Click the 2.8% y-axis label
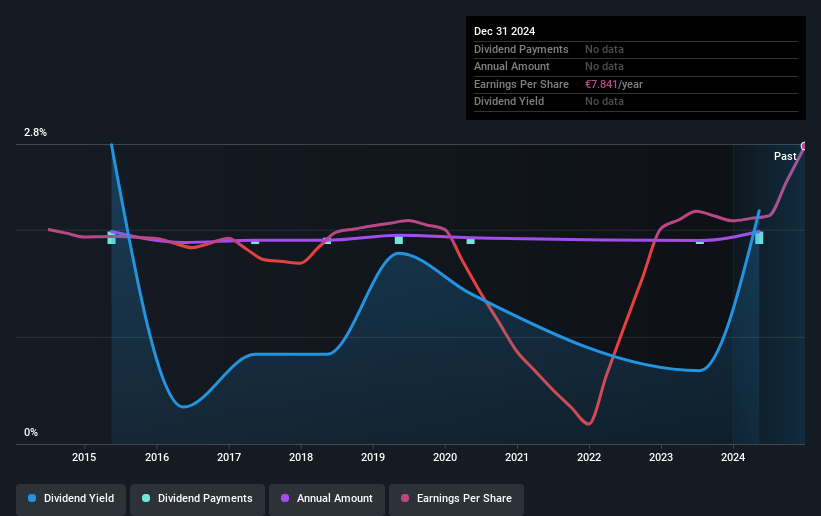The image size is (821, 516). pyautogui.click(x=35, y=133)
